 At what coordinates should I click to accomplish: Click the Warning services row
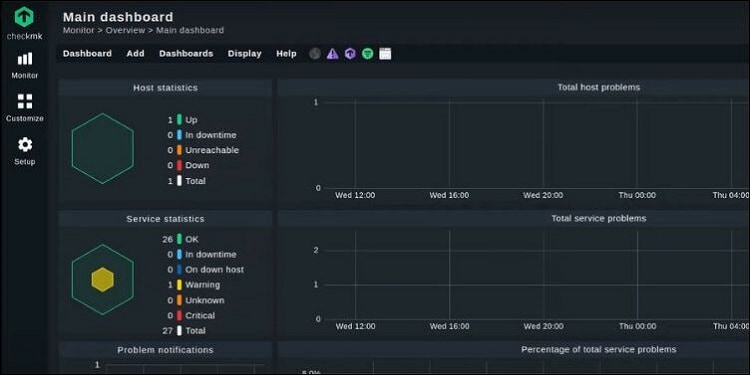tap(193, 285)
